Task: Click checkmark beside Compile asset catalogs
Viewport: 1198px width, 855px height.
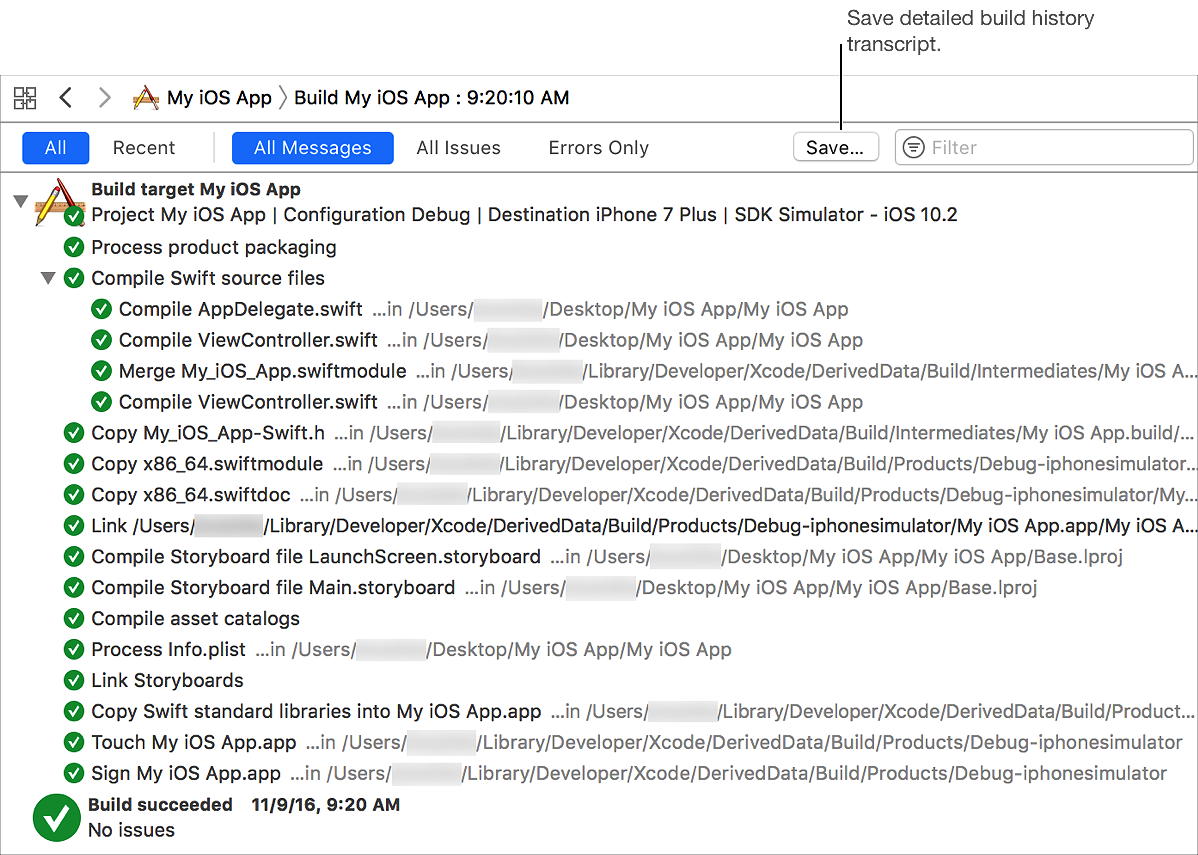Action: (74, 619)
